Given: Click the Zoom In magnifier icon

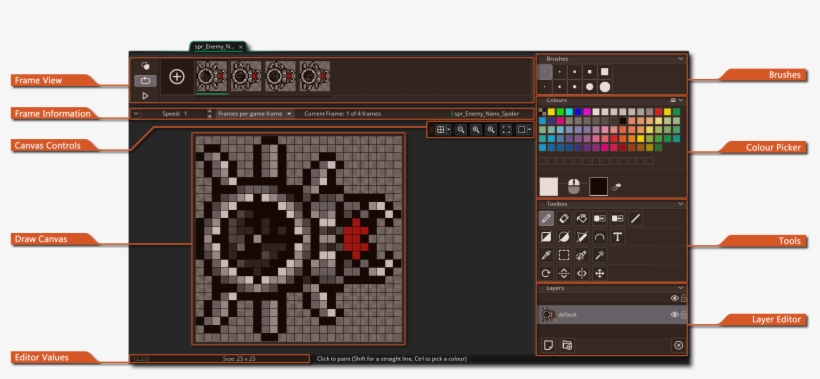Looking at the screenshot, I should coord(491,130).
